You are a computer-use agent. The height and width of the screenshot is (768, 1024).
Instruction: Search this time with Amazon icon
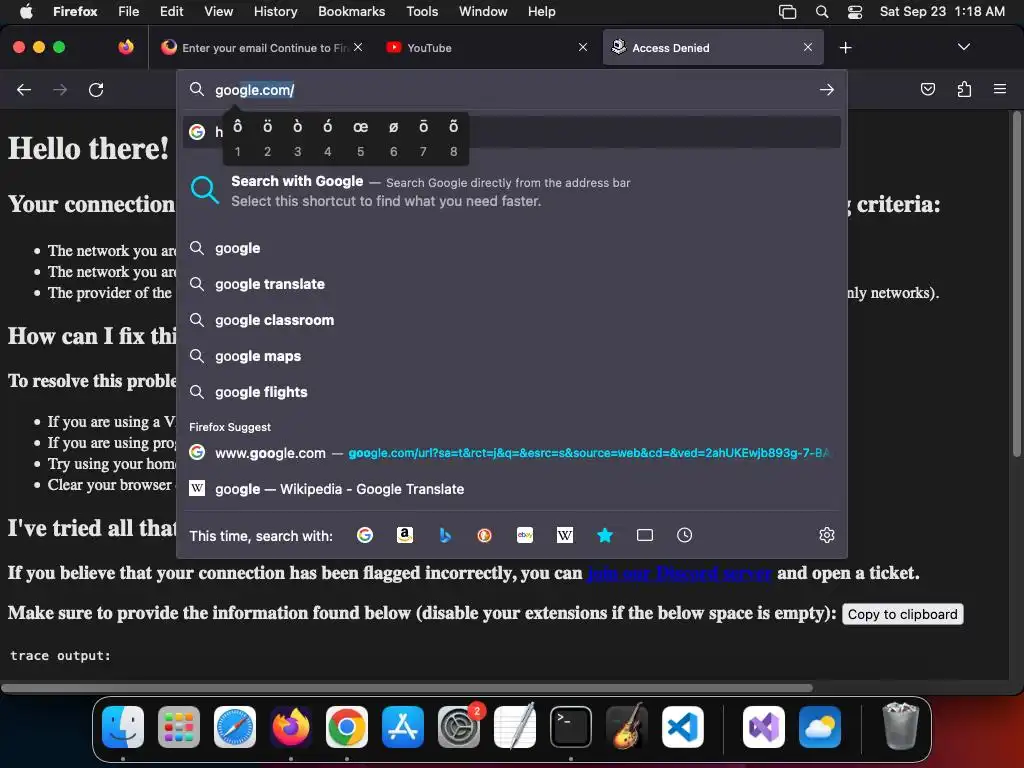coord(405,536)
